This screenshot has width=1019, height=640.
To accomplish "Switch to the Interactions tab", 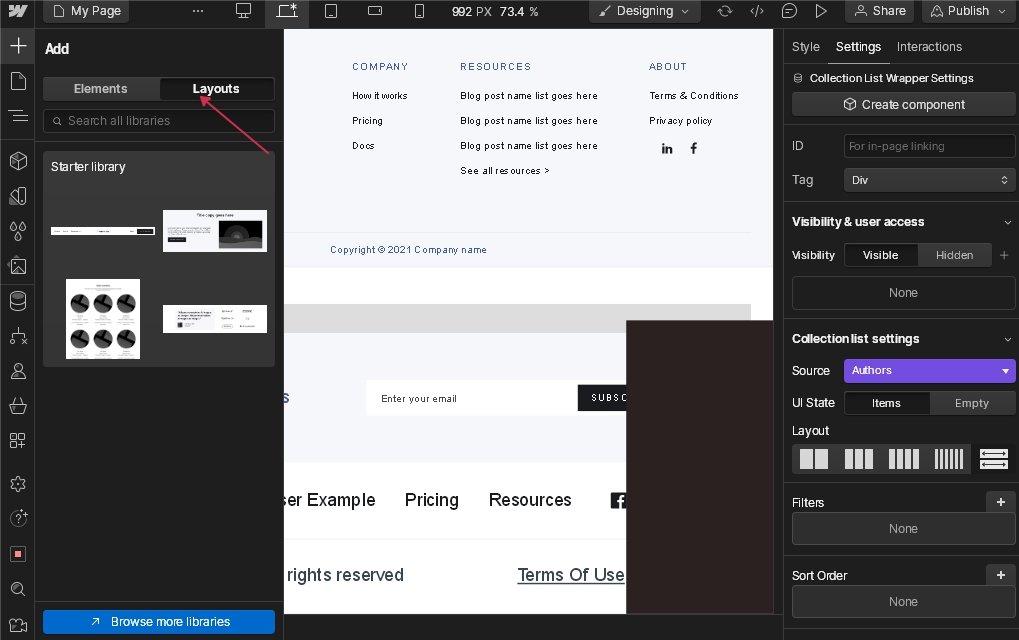I will (x=929, y=47).
